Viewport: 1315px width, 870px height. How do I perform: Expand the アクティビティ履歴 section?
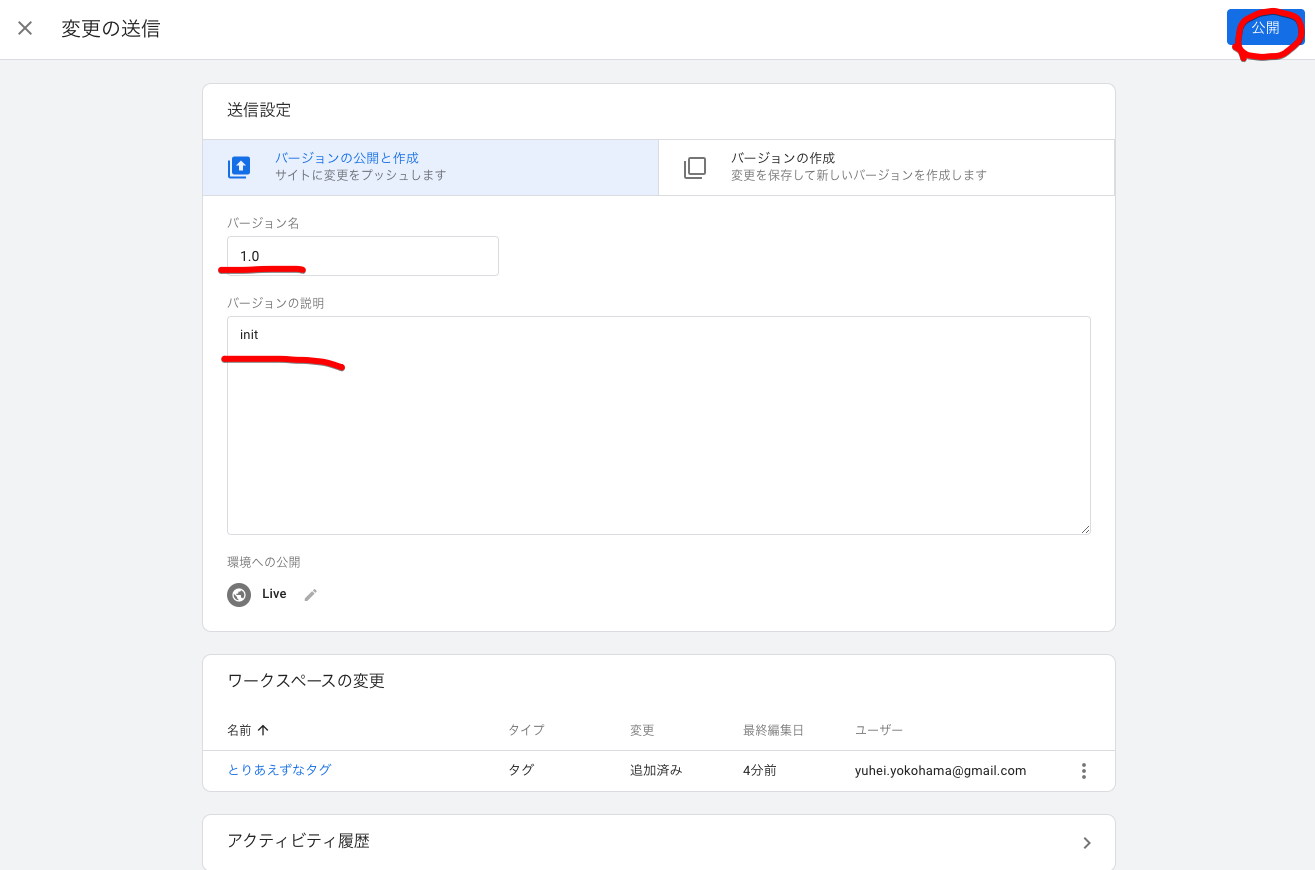[x=1087, y=842]
